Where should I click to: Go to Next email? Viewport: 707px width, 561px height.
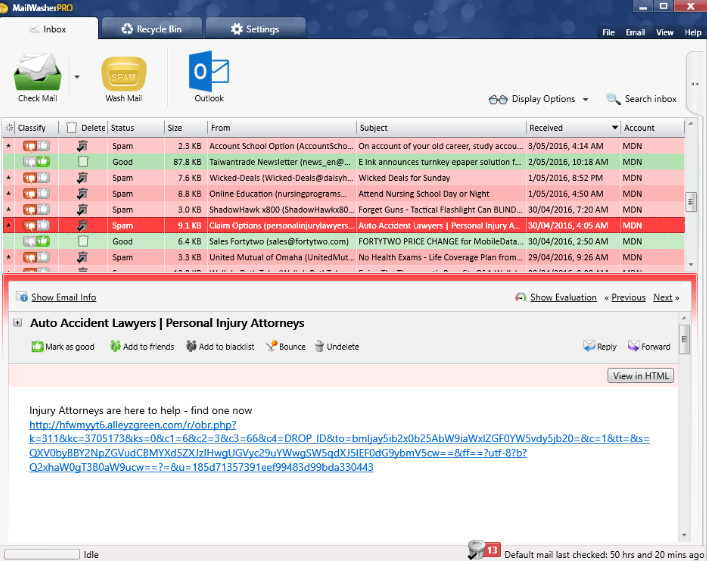(x=663, y=297)
